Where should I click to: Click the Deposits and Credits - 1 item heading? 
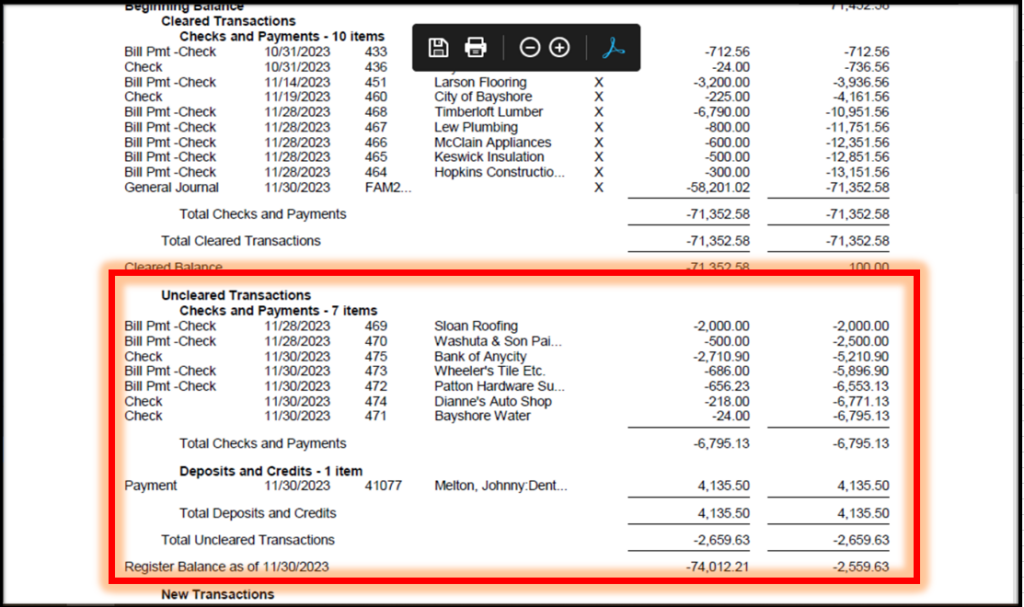pos(271,471)
